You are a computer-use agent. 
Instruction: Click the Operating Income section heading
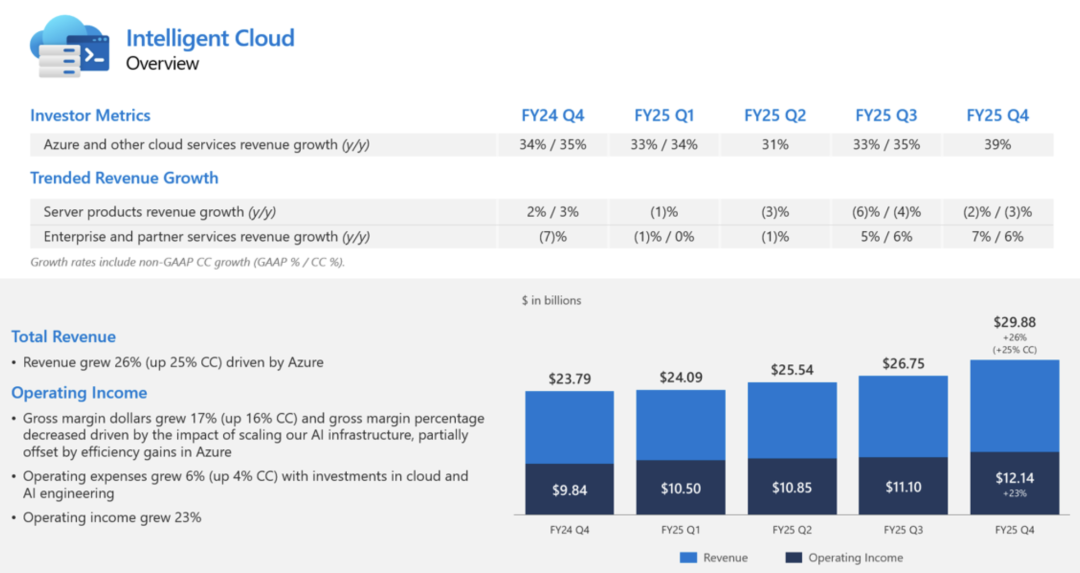click(x=79, y=393)
